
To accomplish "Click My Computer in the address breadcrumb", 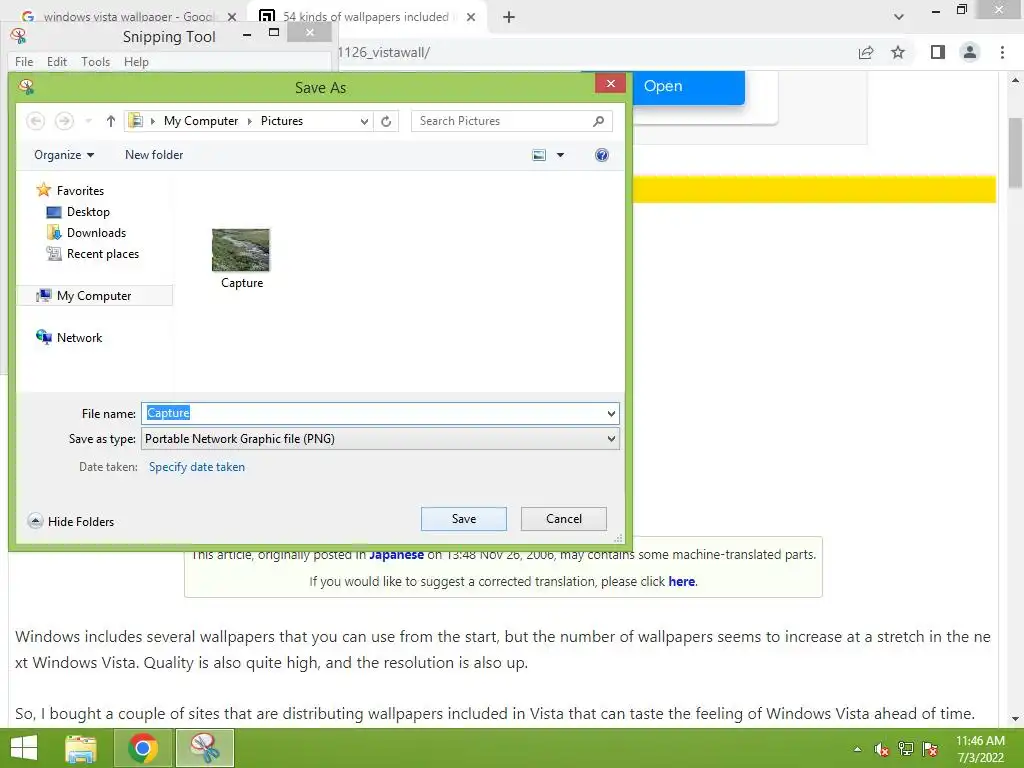I will point(201,121).
